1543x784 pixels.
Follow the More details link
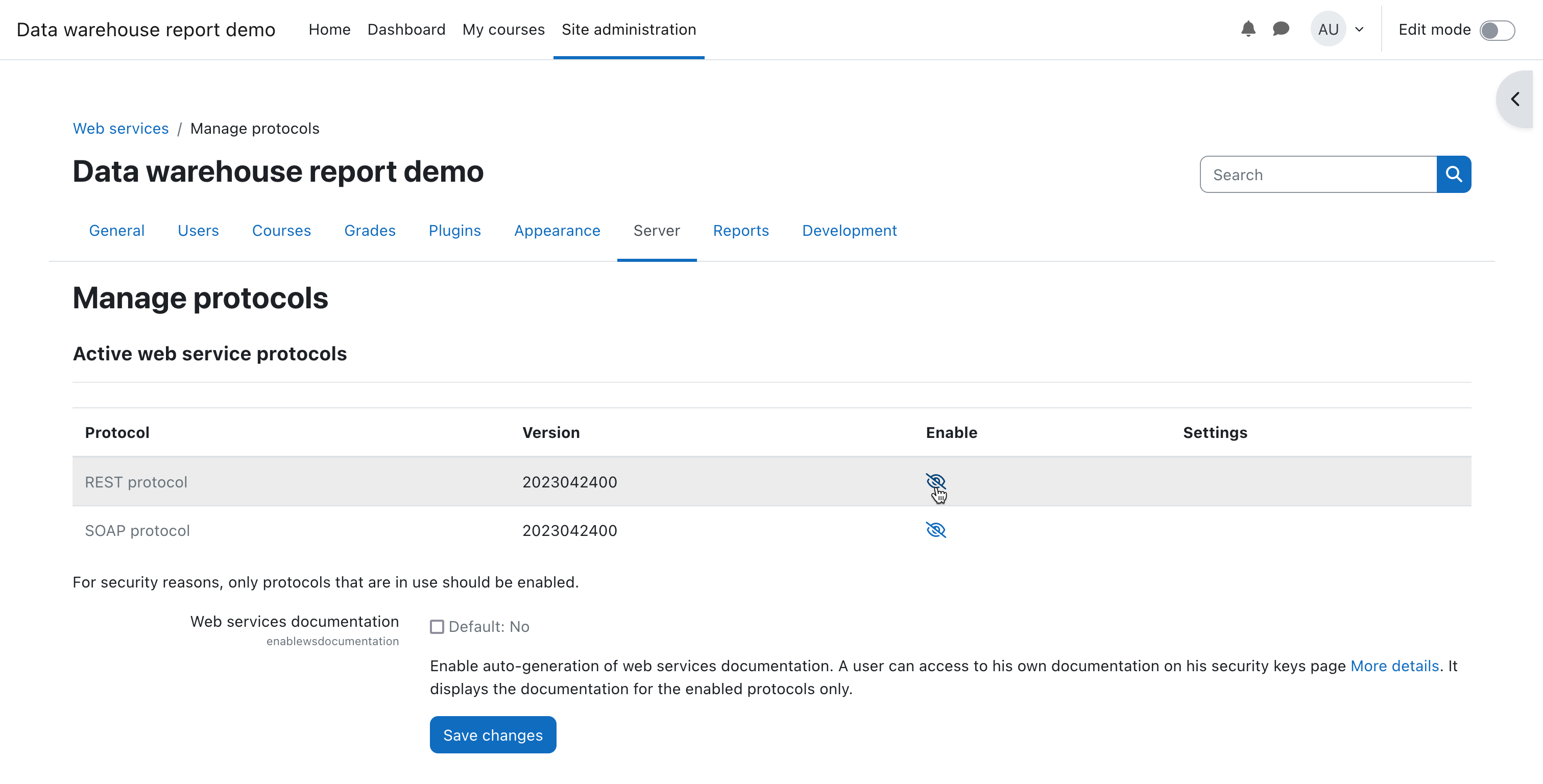click(1394, 666)
